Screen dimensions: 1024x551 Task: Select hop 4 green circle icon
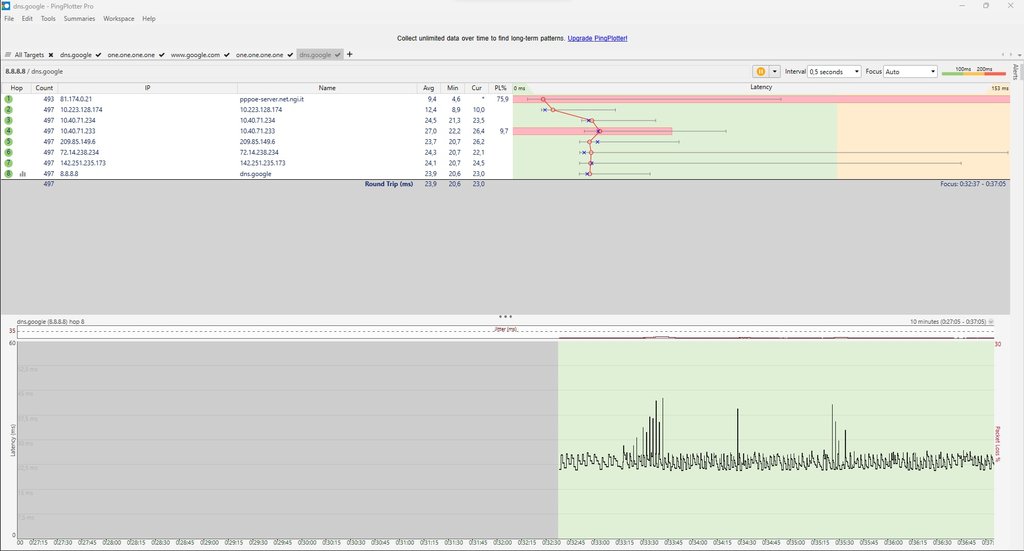(x=9, y=131)
